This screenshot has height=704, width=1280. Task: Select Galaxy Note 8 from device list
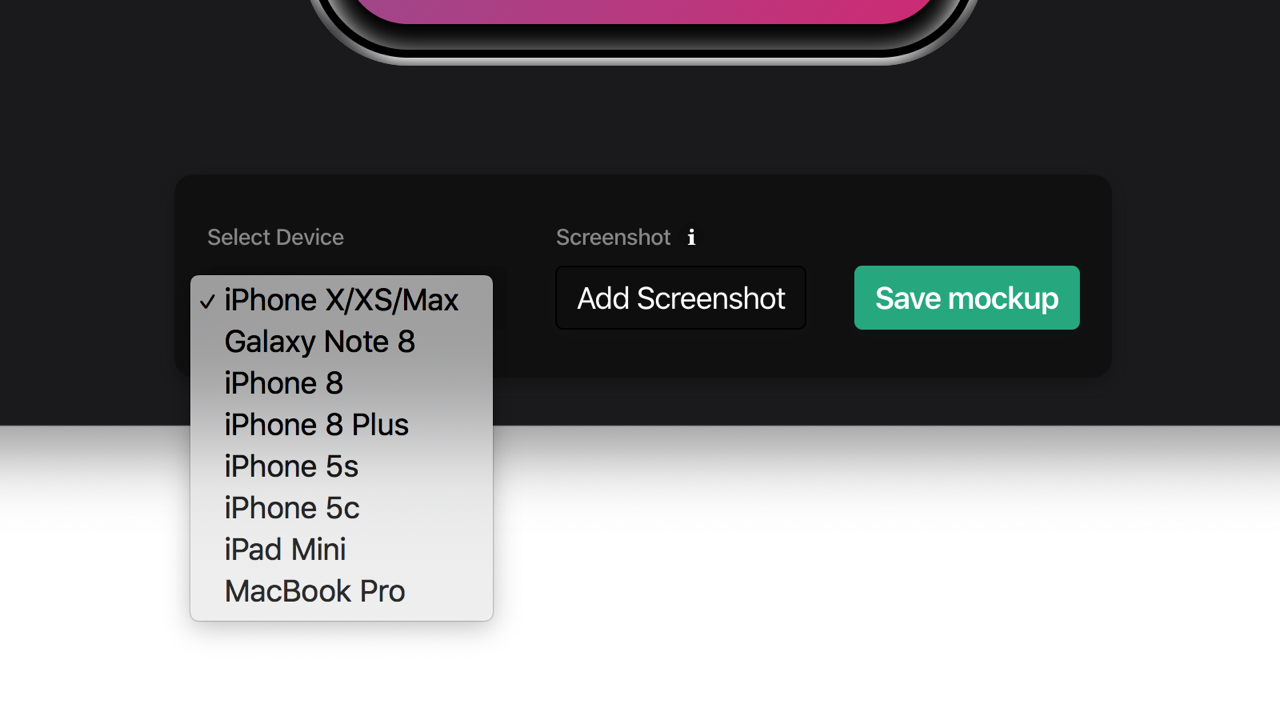pos(341,342)
